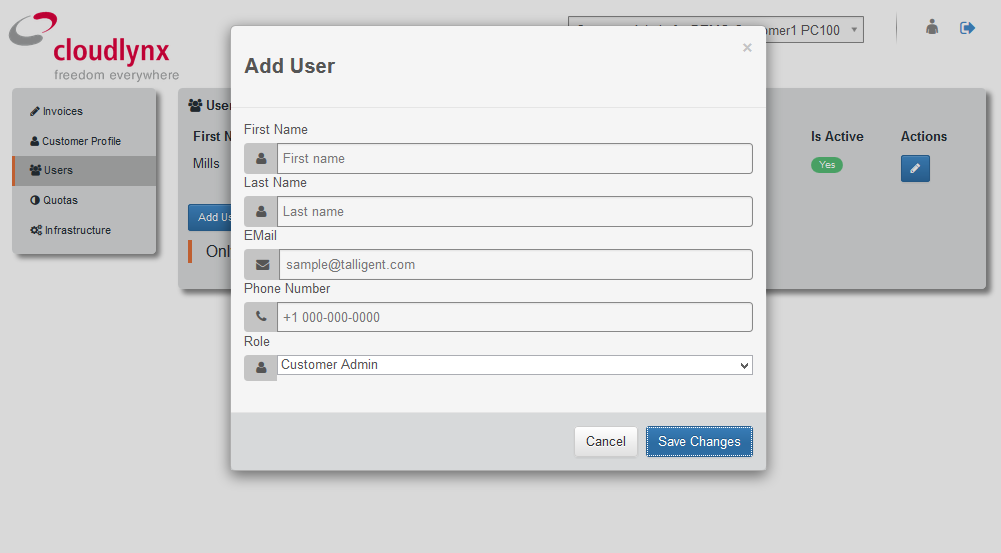Click the person icon beside Role

[260, 368]
